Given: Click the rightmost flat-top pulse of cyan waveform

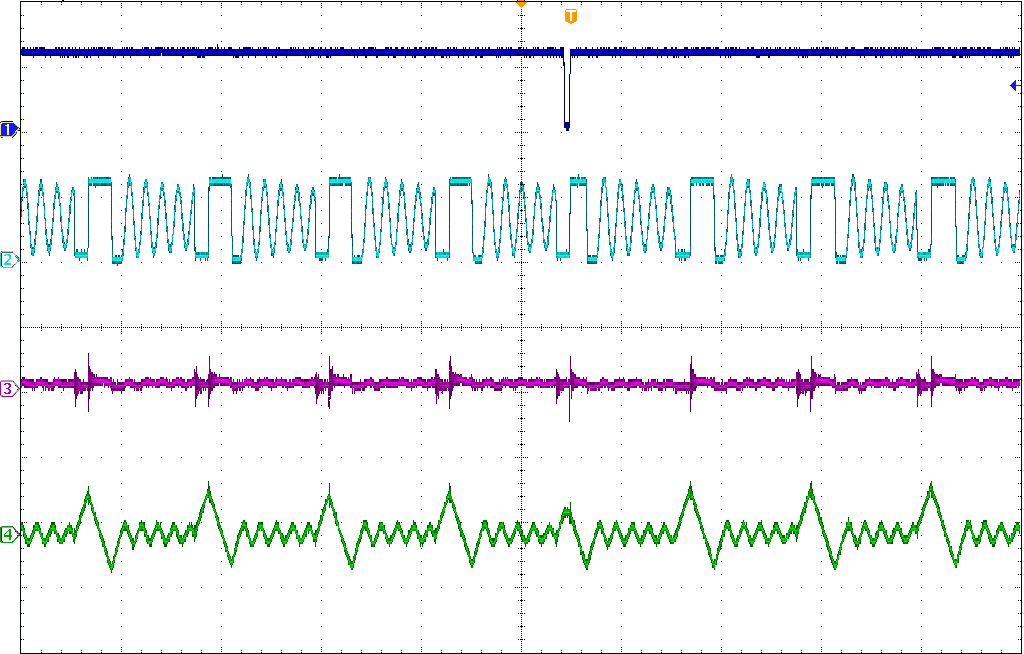Looking at the screenshot, I should point(944,181).
